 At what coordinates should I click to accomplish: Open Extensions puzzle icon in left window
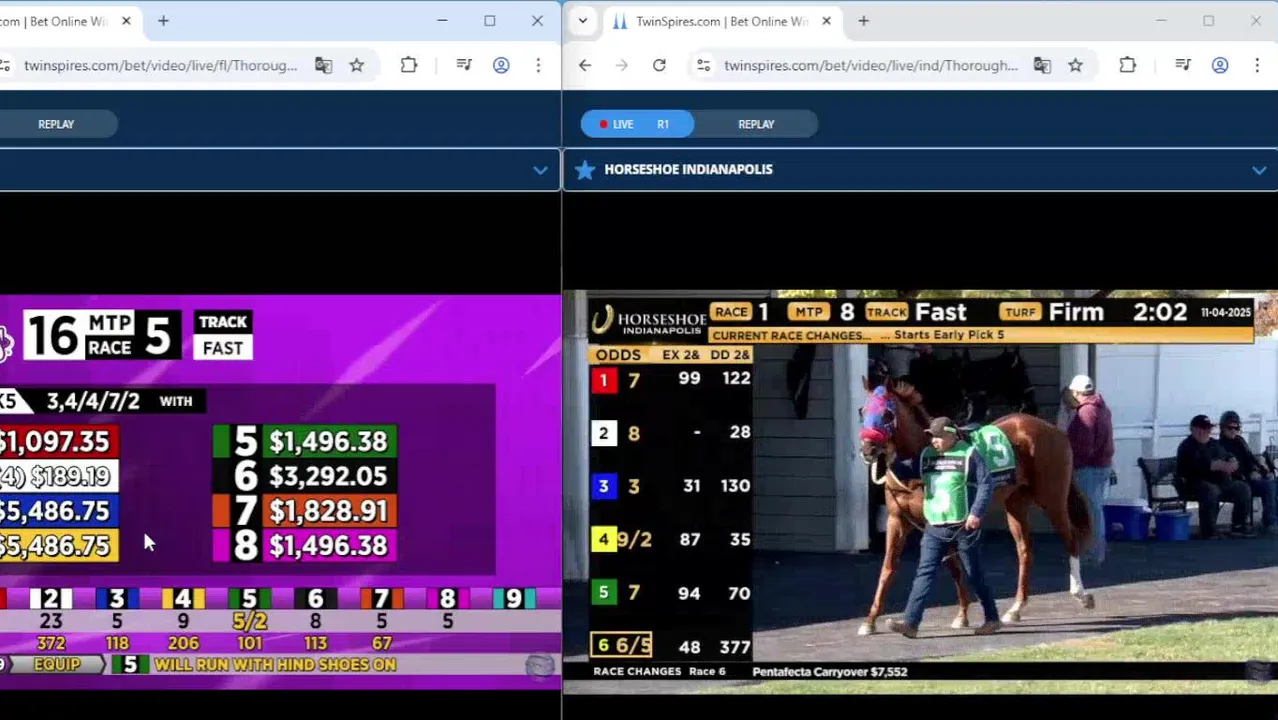(x=409, y=65)
